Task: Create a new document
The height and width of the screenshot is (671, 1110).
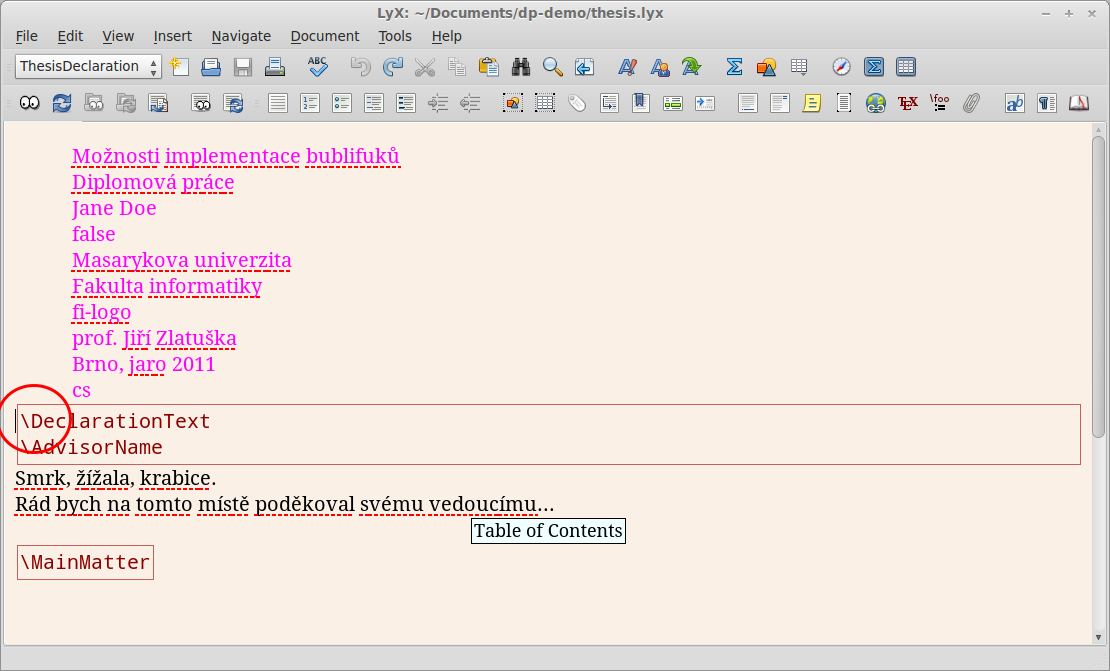Action: coord(180,67)
